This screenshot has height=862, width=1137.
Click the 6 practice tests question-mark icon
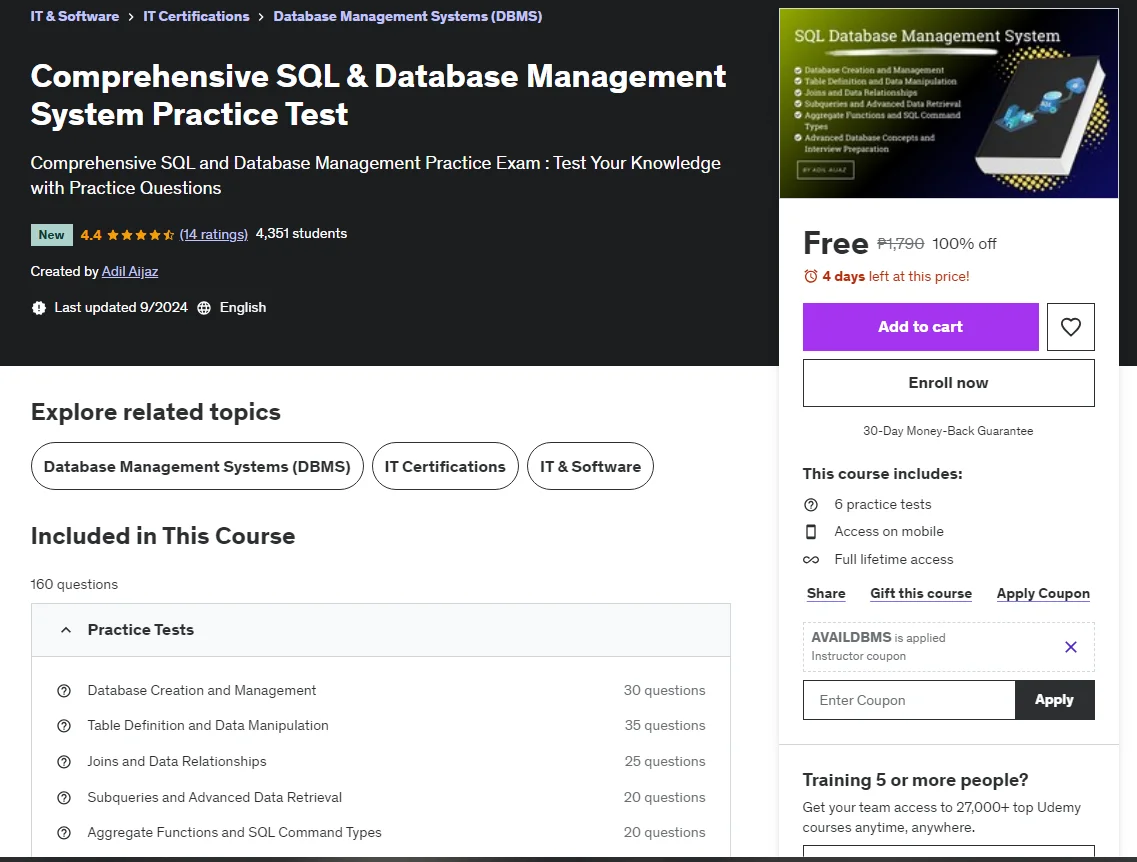point(811,505)
